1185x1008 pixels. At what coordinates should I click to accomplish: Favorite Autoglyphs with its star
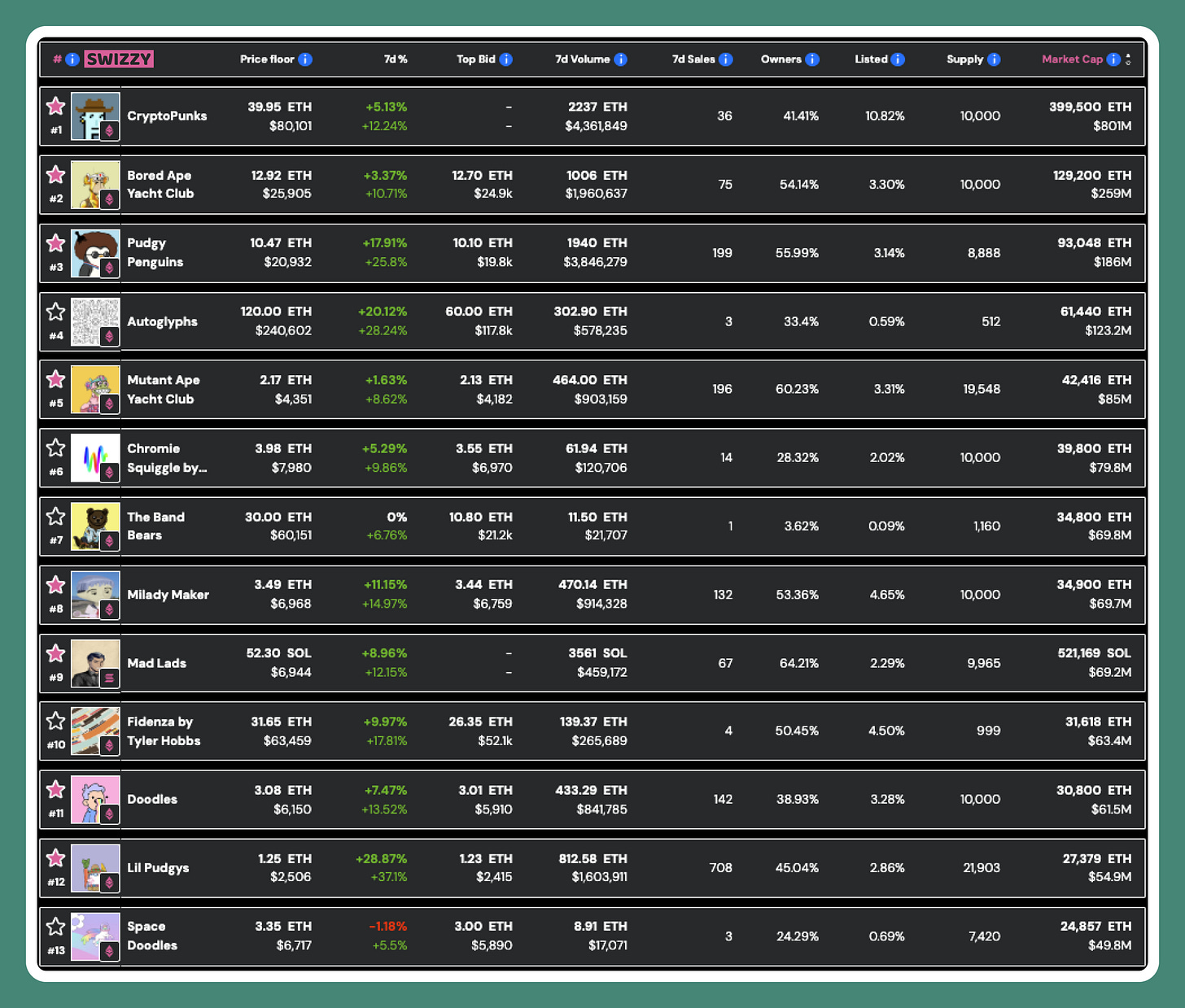click(x=55, y=312)
